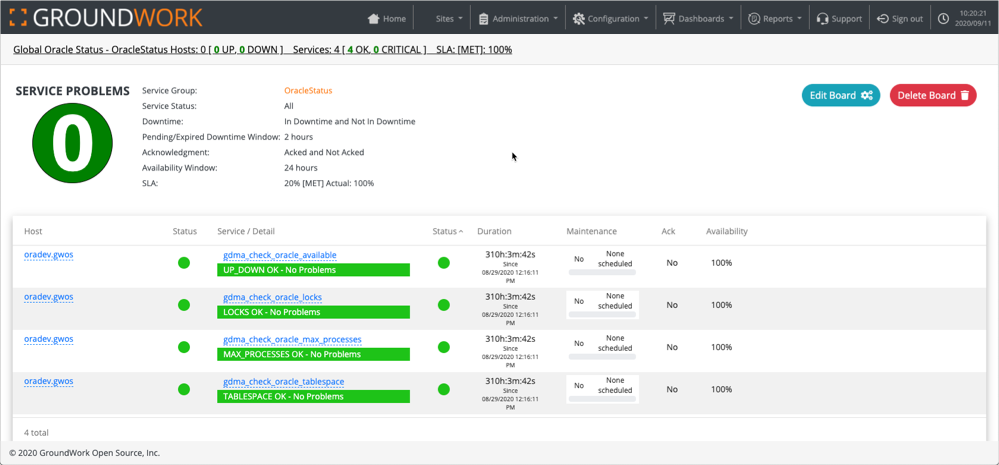Click the Administration clipboard icon
The image size is (999, 465).
[x=484, y=18]
